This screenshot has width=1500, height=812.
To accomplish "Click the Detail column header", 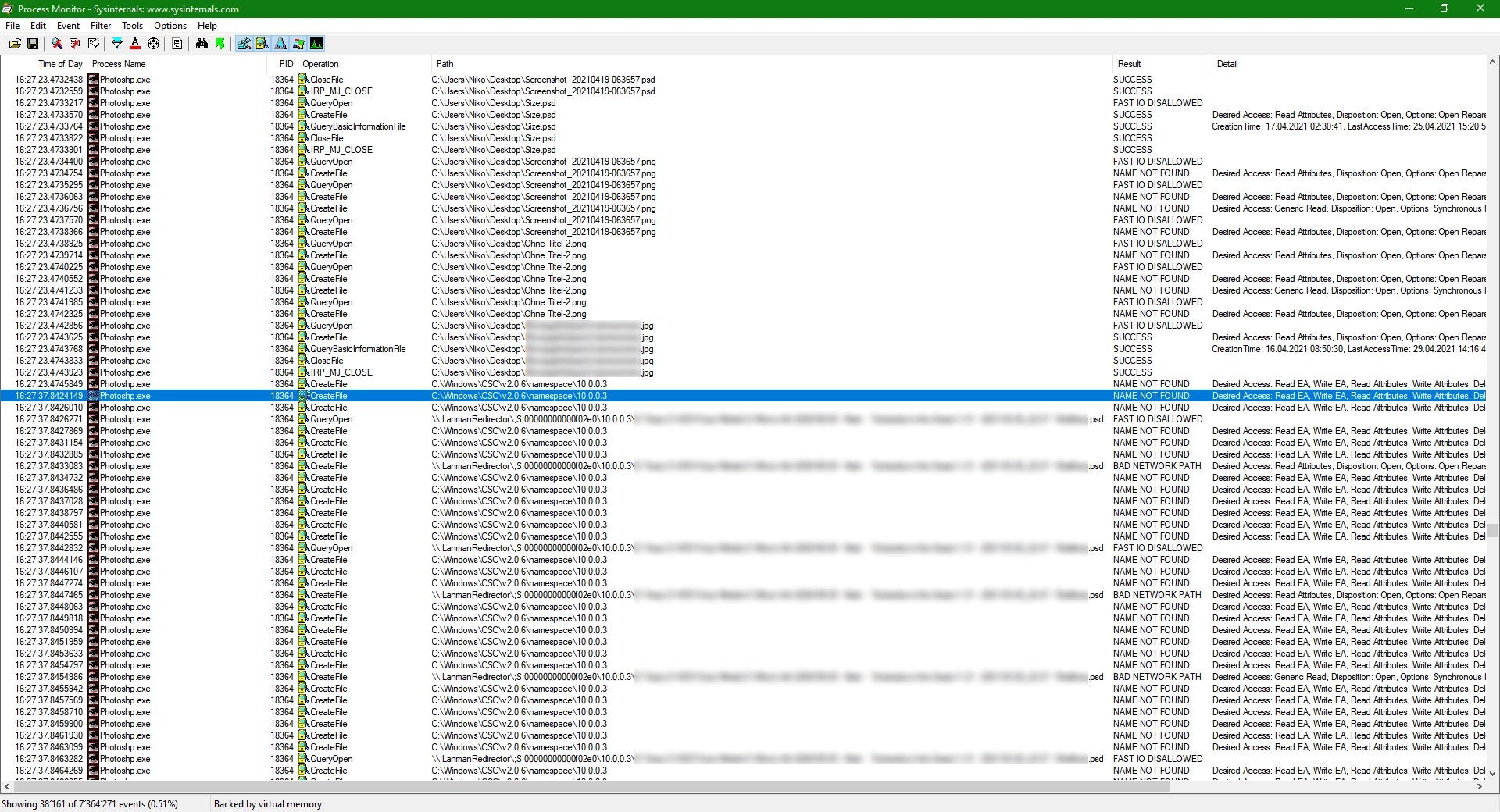I will tap(1348, 64).
